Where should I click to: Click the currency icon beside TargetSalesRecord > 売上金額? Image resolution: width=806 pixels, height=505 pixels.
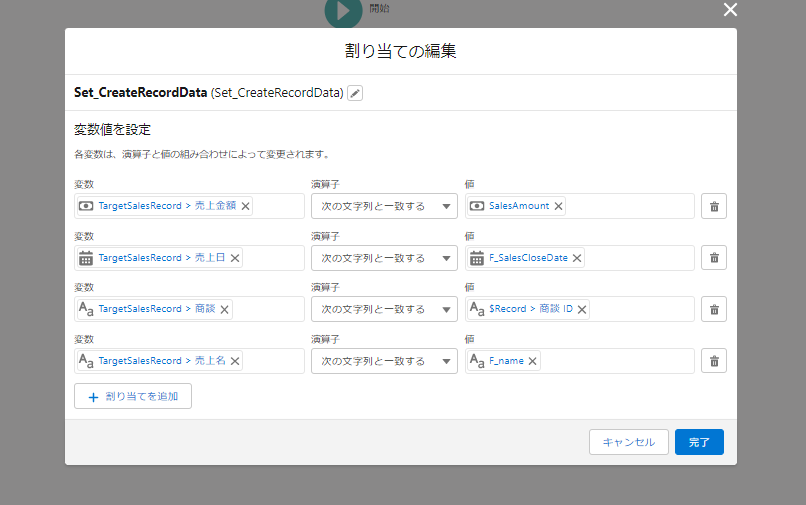[86, 206]
